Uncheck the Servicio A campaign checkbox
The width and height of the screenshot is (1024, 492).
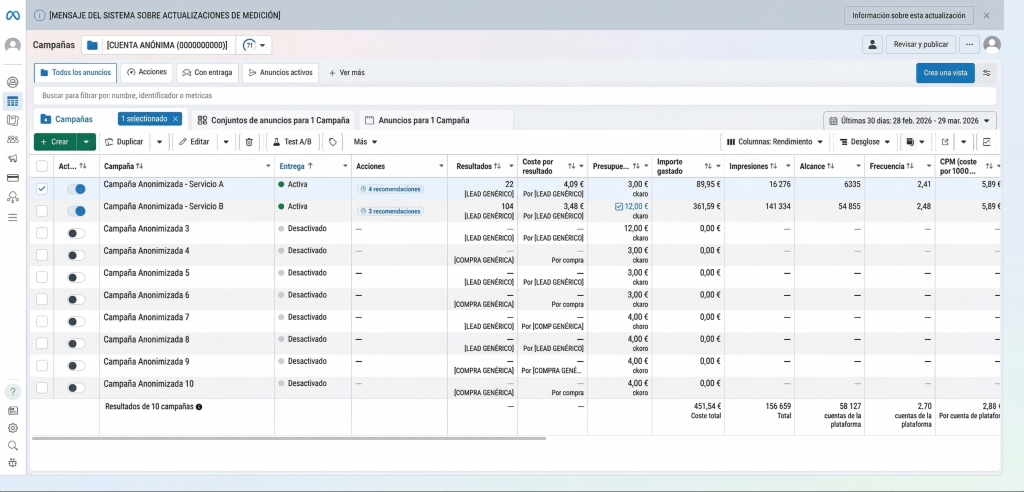[x=42, y=189]
